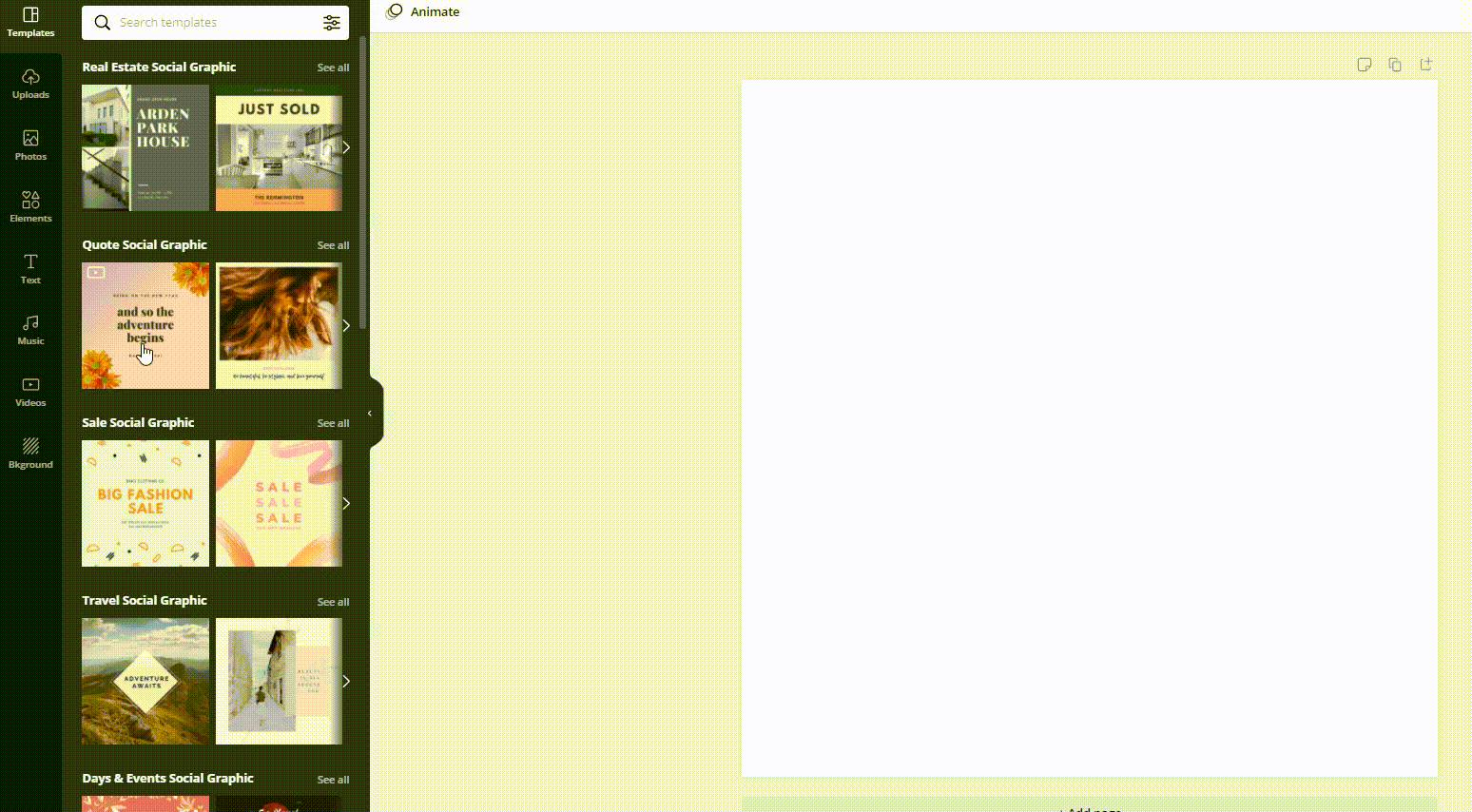Click the Add page bar below canvas
The height and width of the screenshot is (812, 1472).
pos(1090,804)
